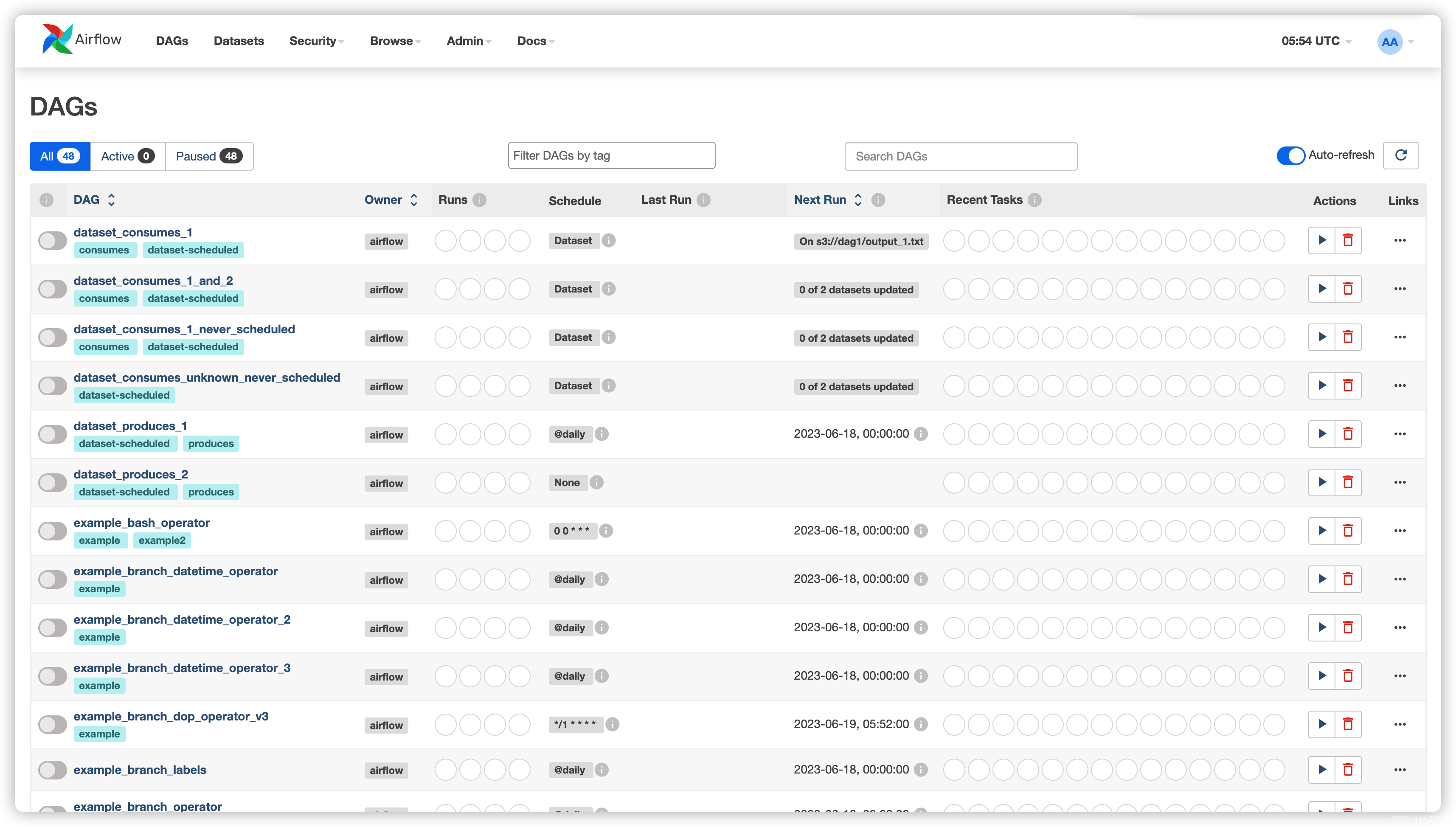This screenshot has height=827, width=1456.
Task: Enable the dataset_produces_1 DAG toggle
Action: coord(52,435)
